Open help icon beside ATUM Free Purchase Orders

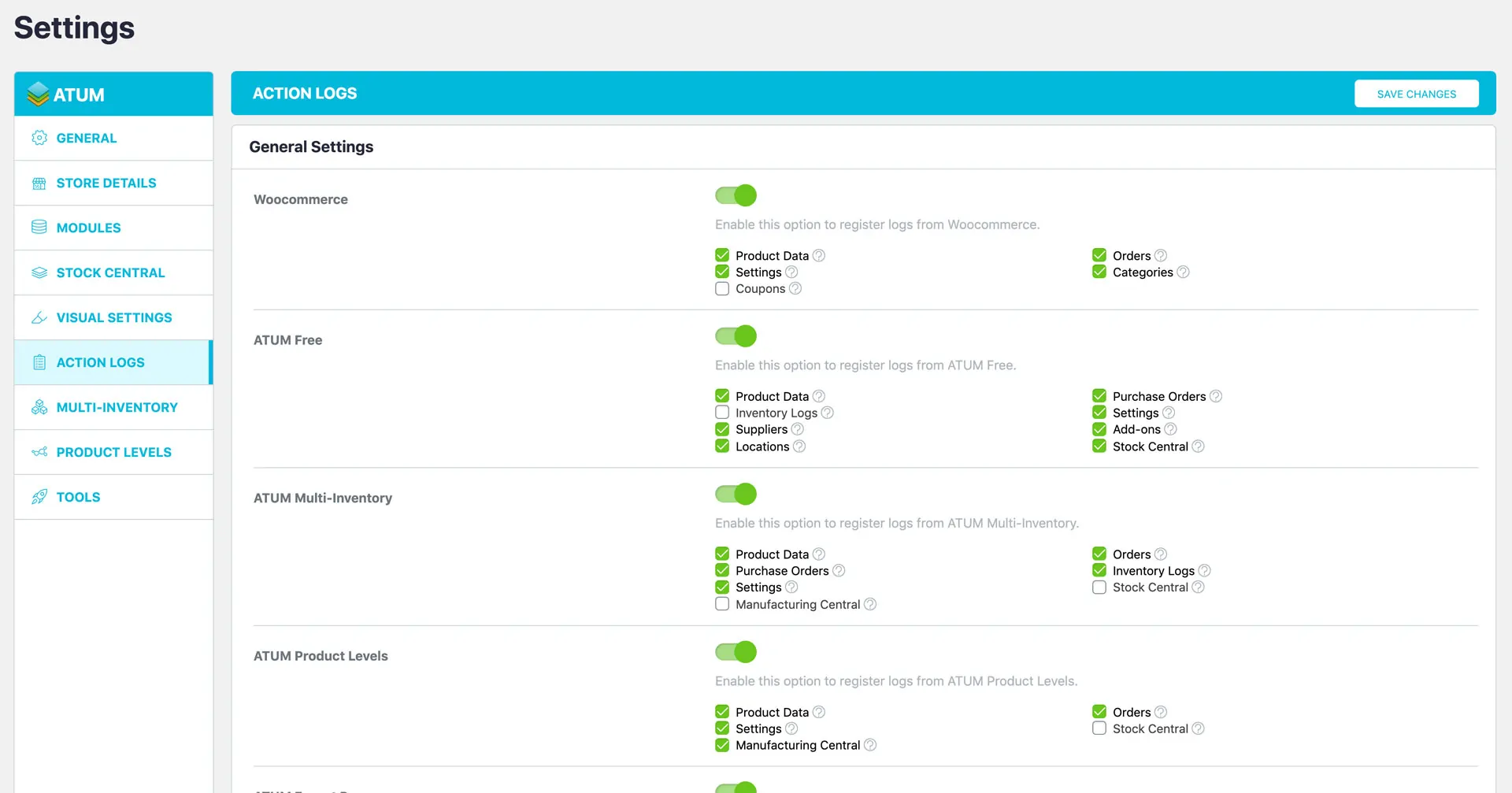[1216, 396]
